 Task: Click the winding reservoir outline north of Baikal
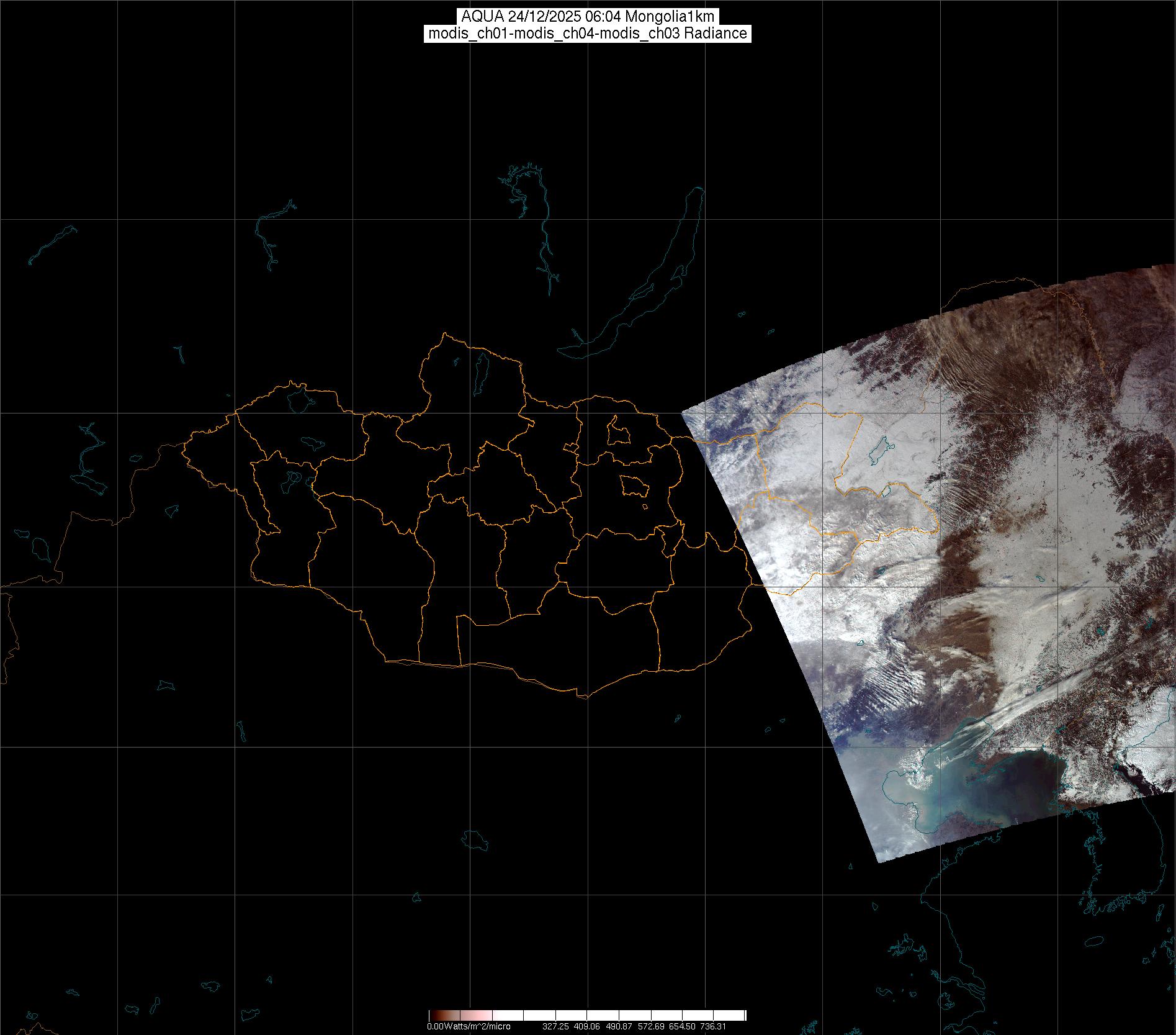[x=543, y=236]
